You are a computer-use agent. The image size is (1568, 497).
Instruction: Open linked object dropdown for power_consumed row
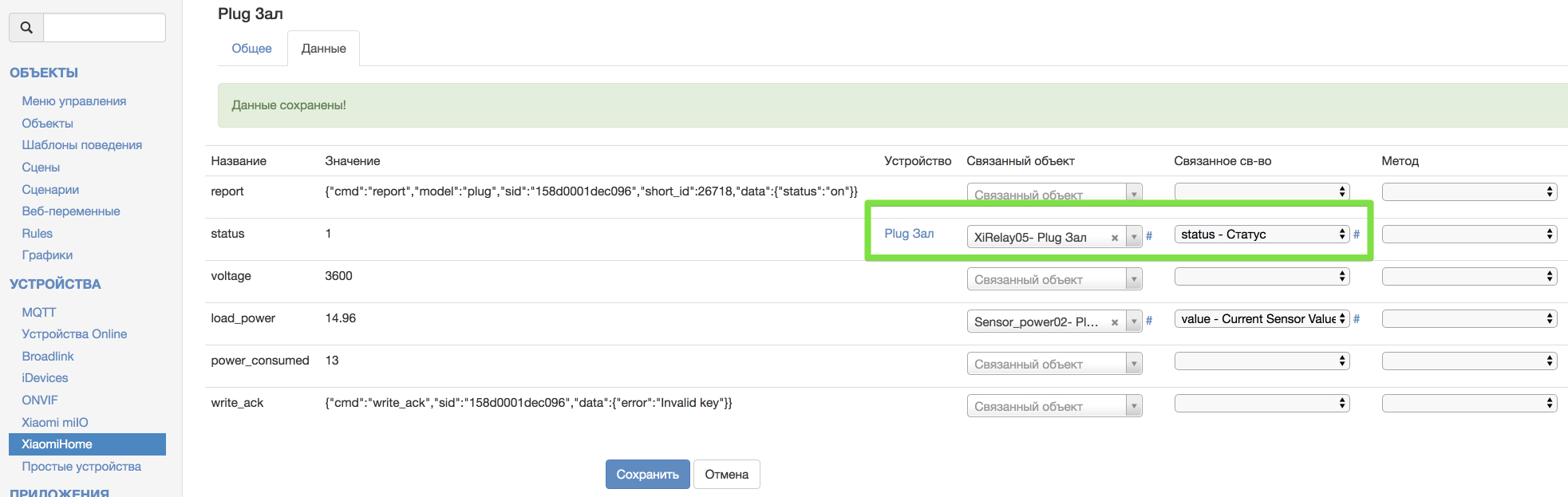1054,364
